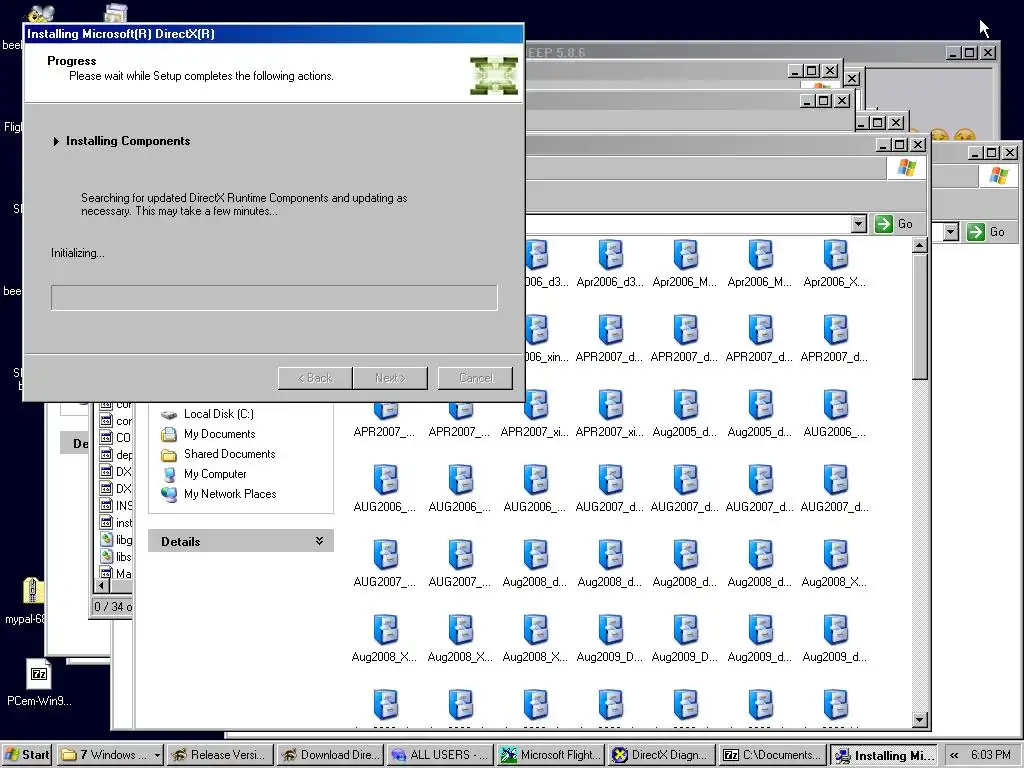
Task: Click the Installing Mi... taskbar button
Action: coord(884,756)
